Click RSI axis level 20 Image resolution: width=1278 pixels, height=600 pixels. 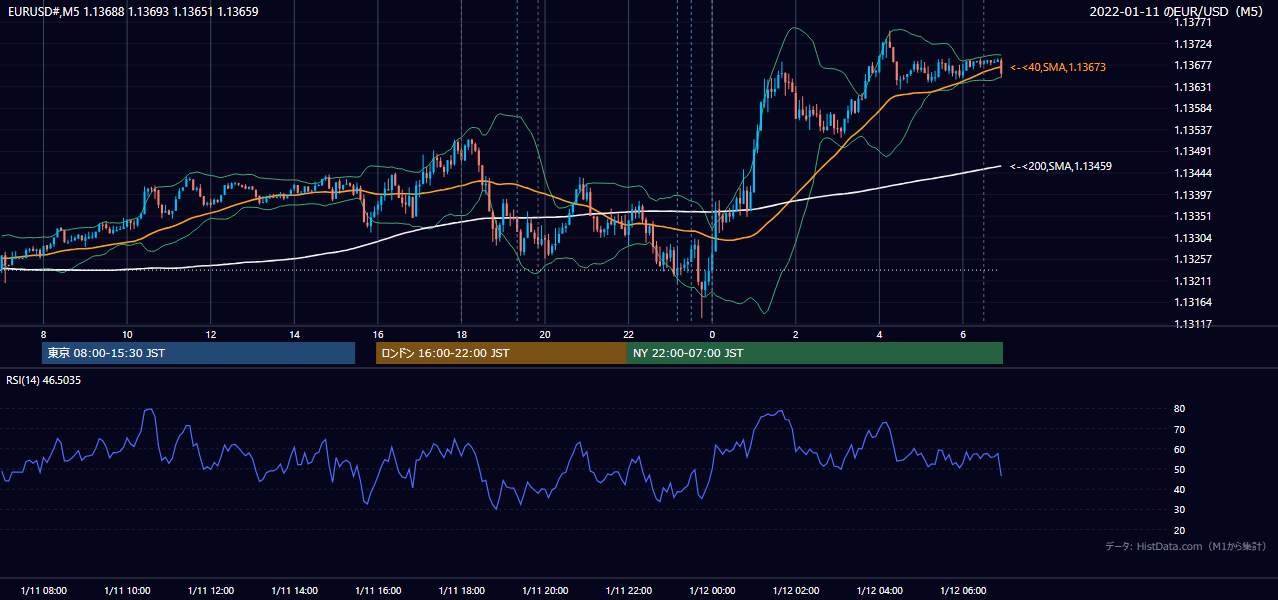click(x=1180, y=530)
